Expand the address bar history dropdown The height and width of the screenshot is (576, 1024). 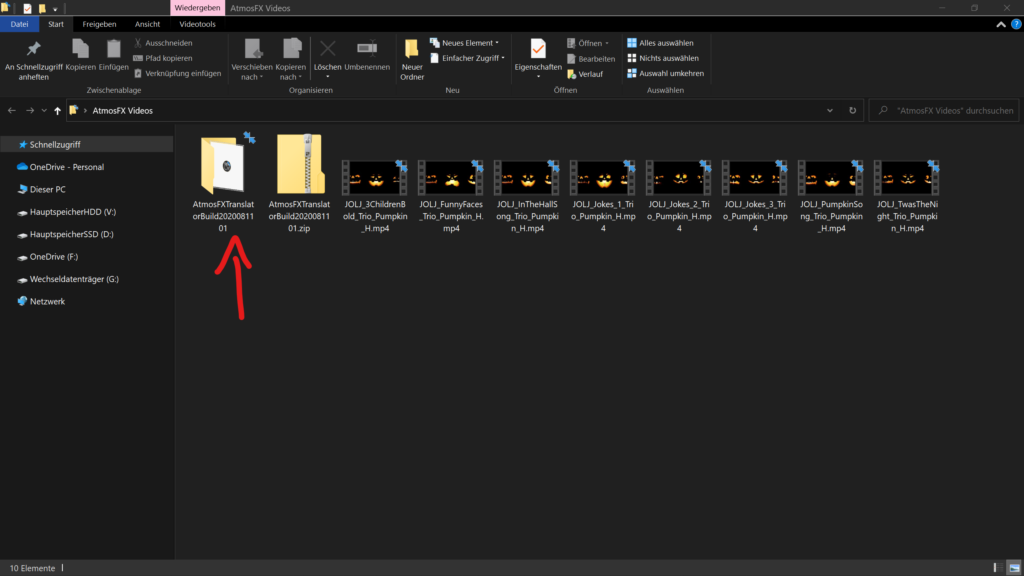point(829,110)
